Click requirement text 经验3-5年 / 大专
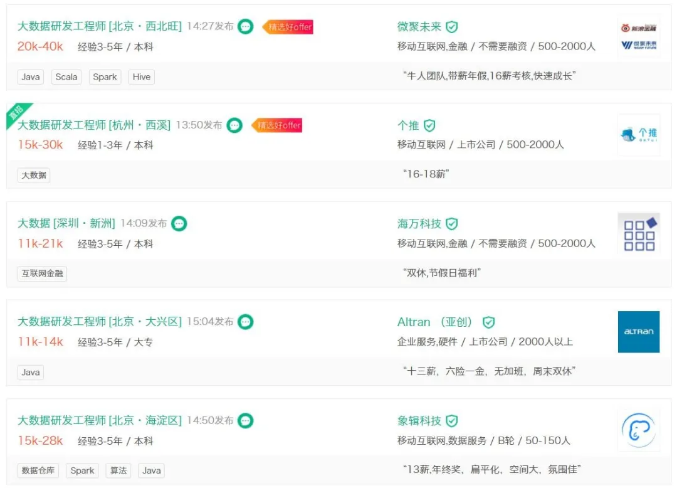Screen dimensions: 675x489 pyautogui.click(x=115, y=342)
